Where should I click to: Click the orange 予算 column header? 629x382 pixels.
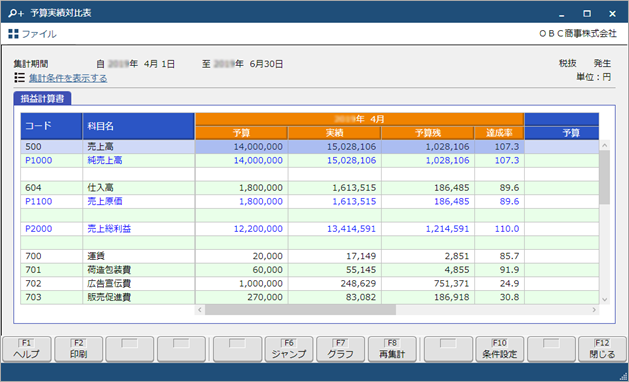click(241, 133)
